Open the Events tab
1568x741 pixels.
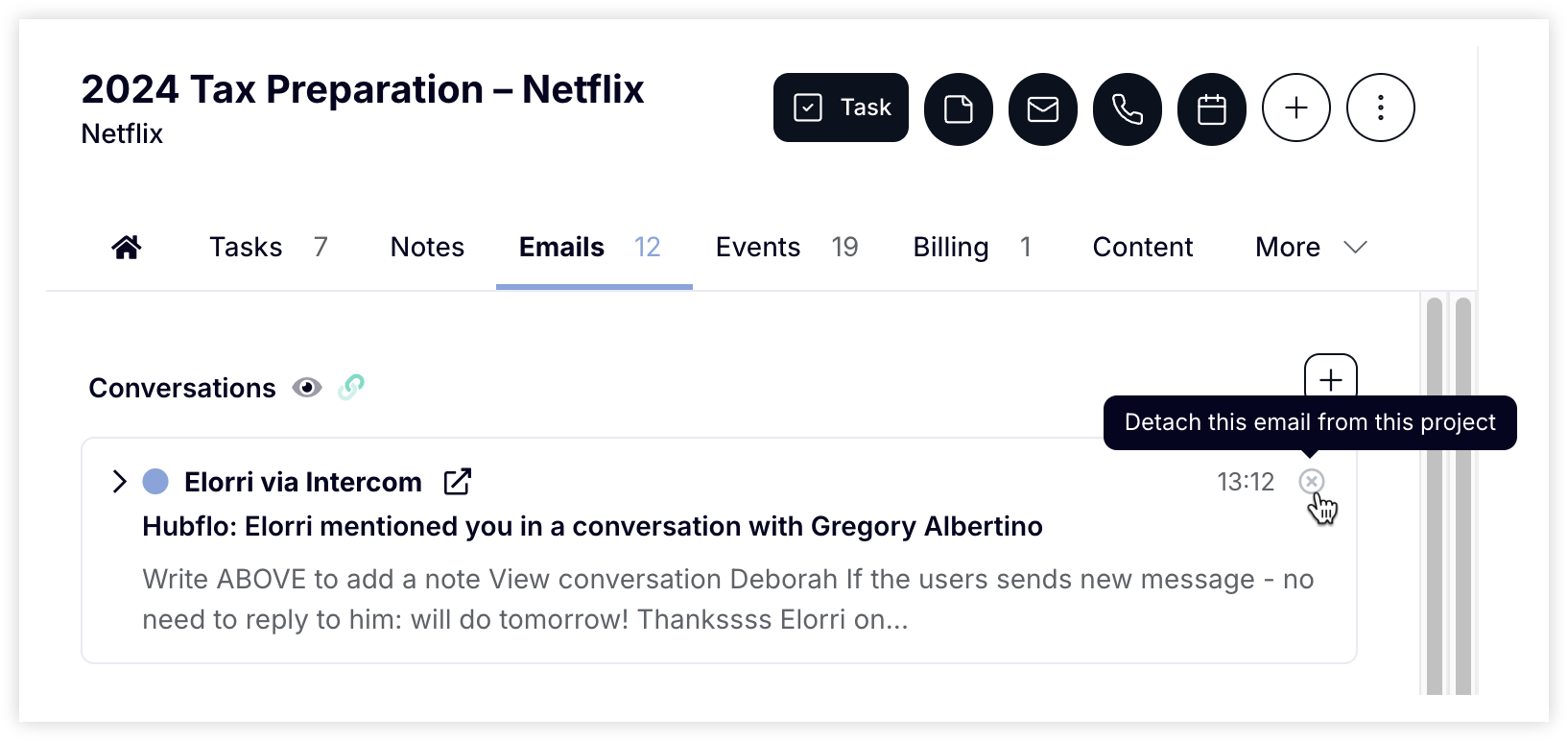tap(787, 248)
